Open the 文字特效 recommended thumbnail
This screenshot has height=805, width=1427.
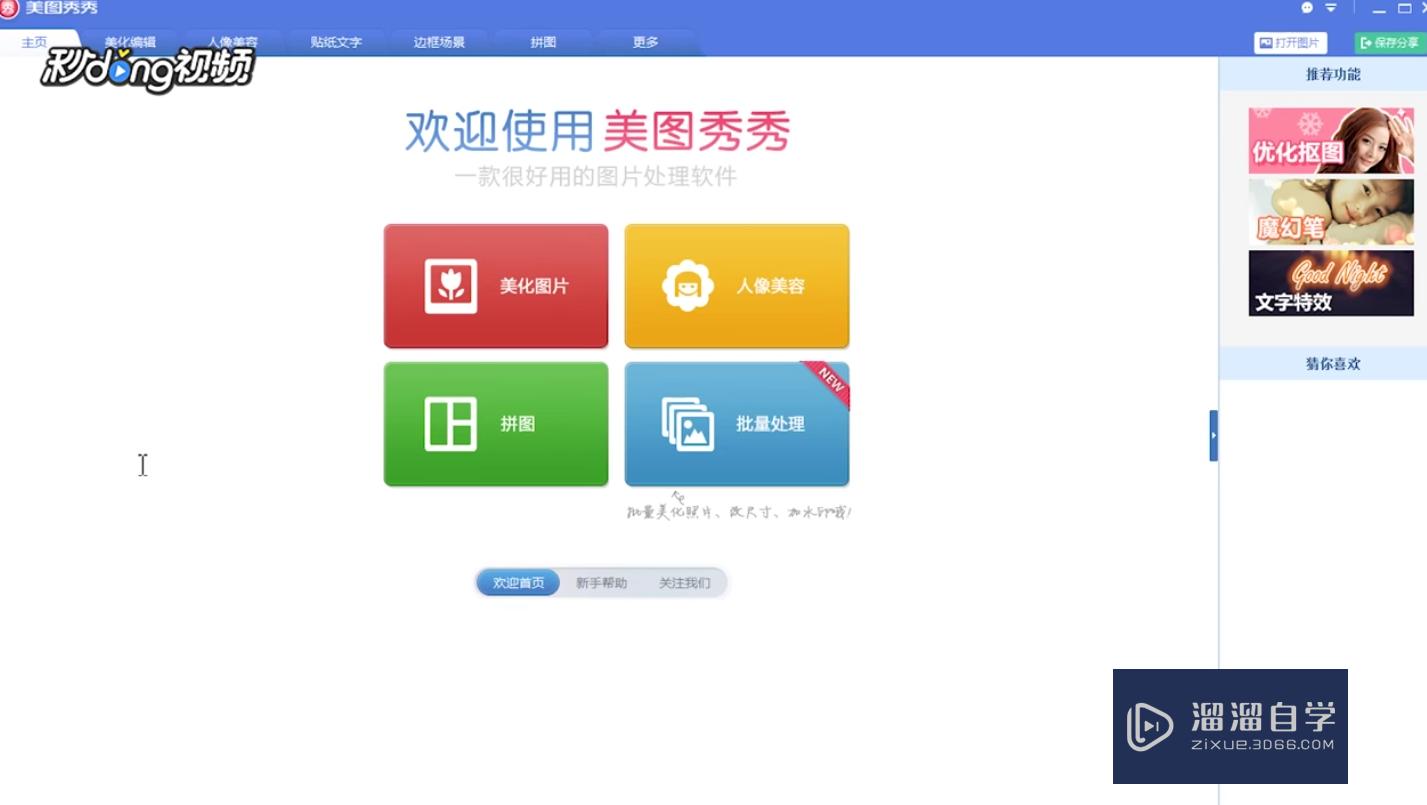[x=1331, y=283]
